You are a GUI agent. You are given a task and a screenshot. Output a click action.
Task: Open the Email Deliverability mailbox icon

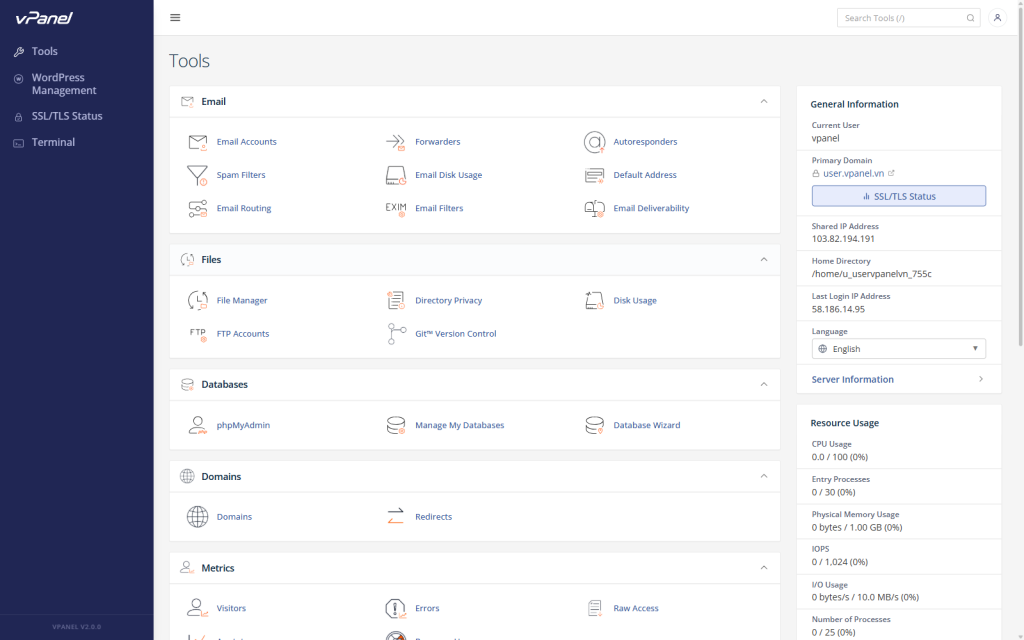coord(594,208)
